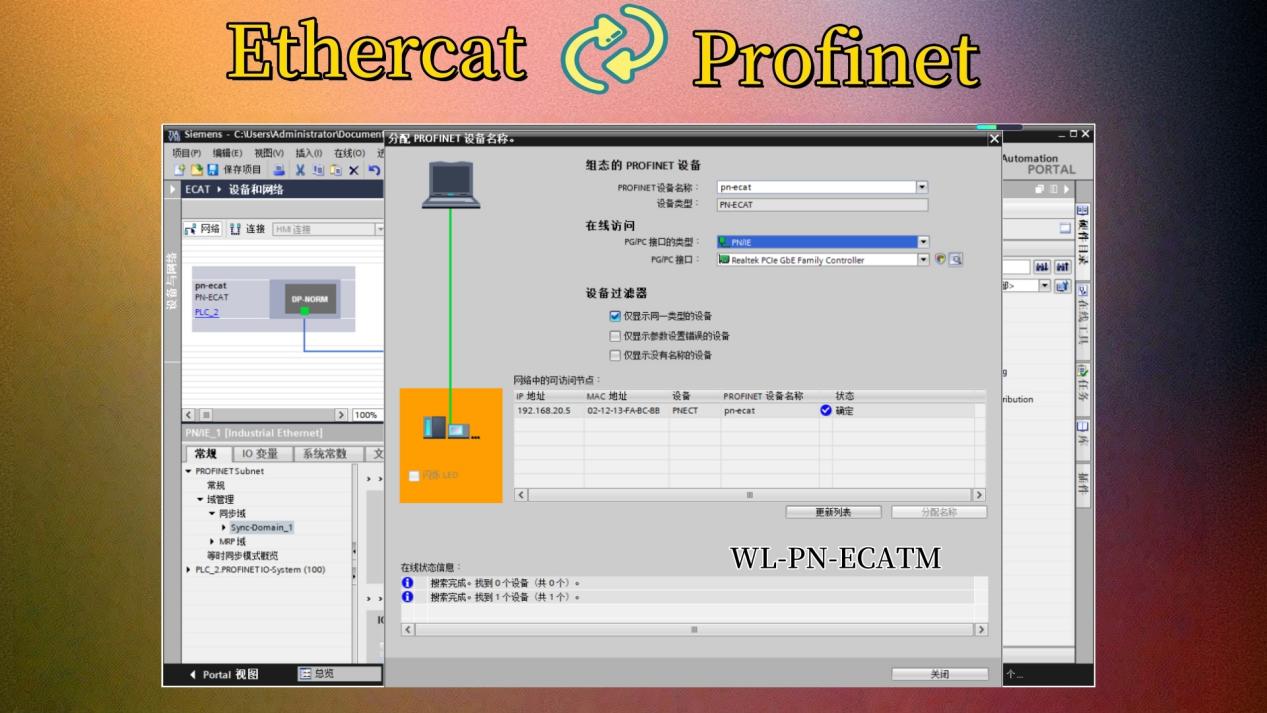Click the 连接 connections button
The height and width of the screenshot is (713, 1267).
click(248, 229)
